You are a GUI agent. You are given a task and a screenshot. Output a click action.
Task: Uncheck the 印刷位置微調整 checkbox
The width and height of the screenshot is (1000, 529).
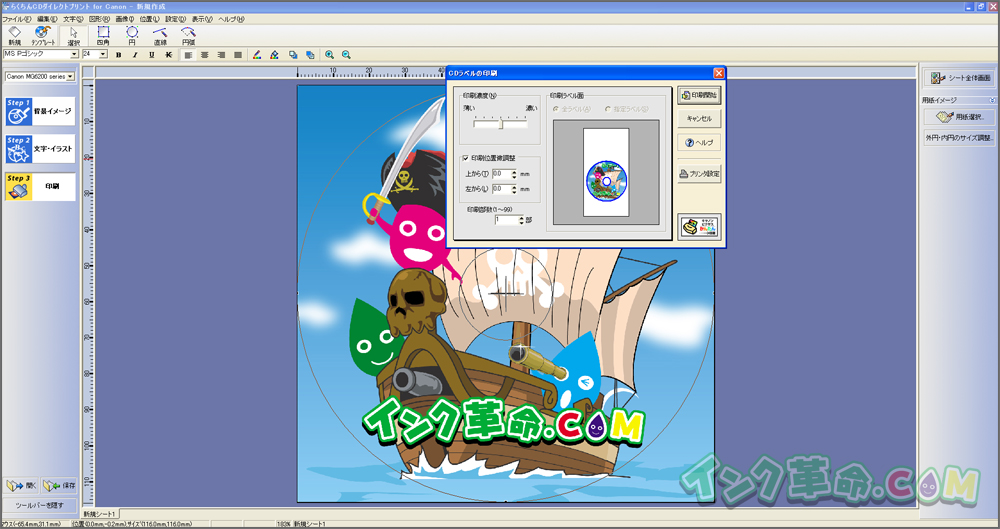pos(466,158)
